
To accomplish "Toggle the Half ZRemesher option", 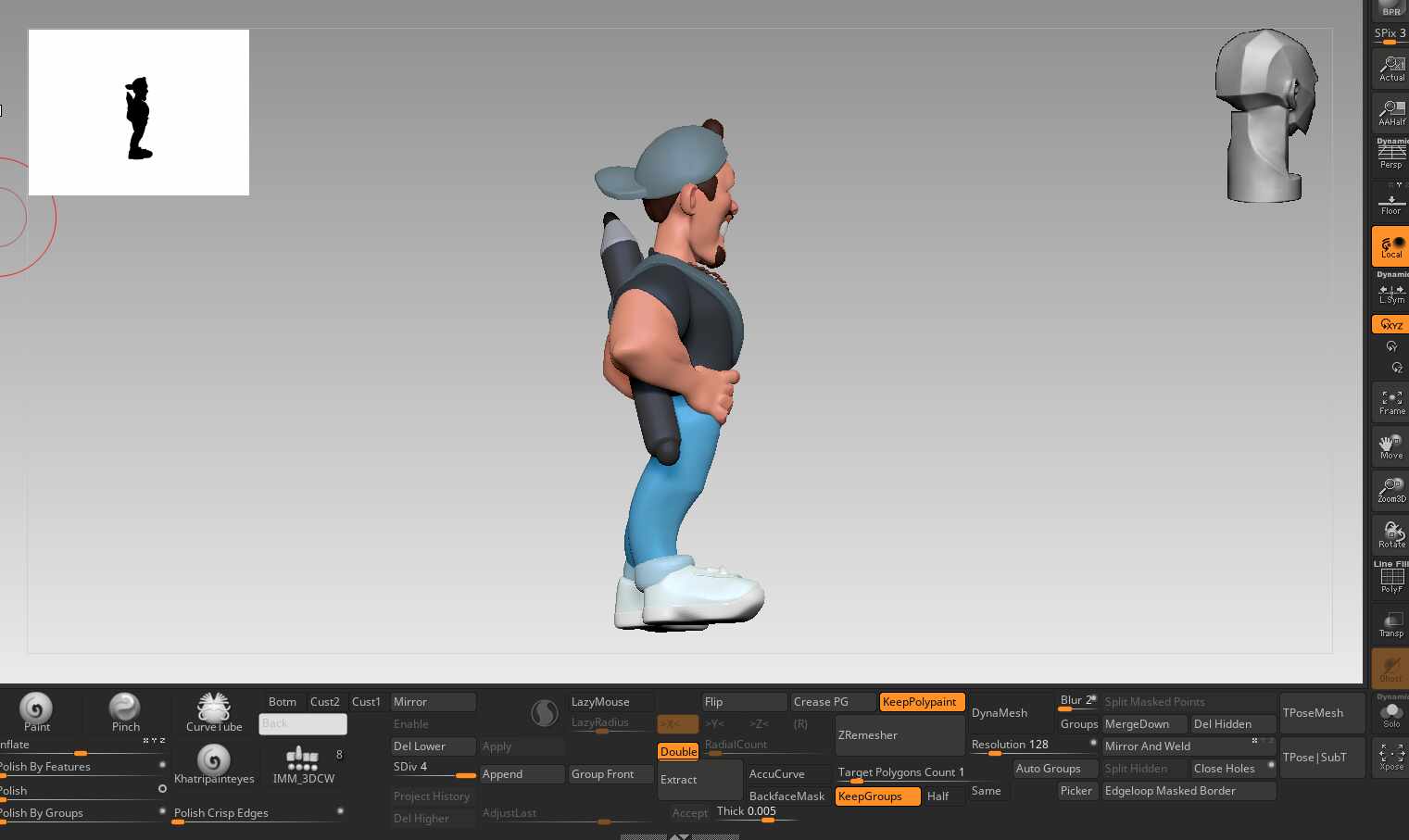I will tap(944, 796).
